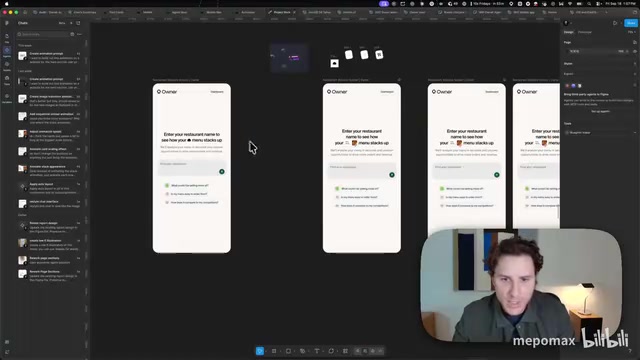Open shape tool options chevron
This screenshot has width=640, height=360.
click(295, 351)
